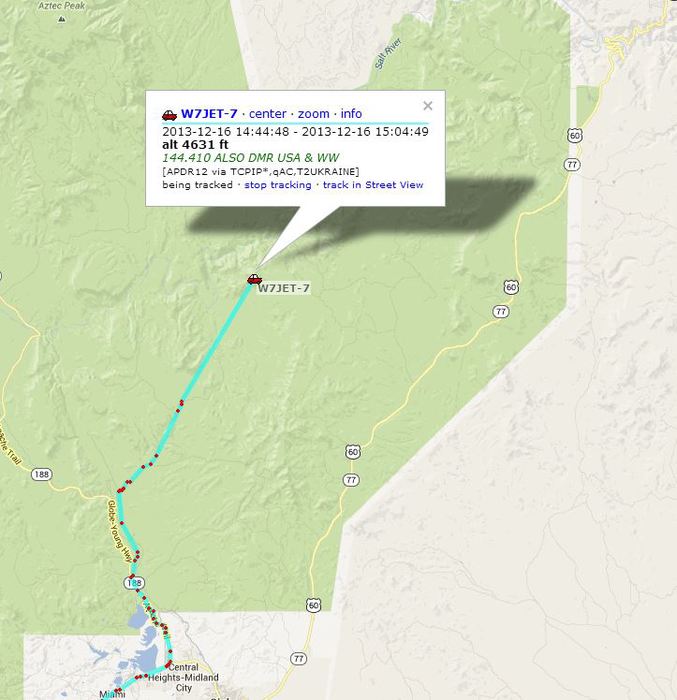Select track in Street View link
This screenshot has height=700, width=677.
(373, 185)
